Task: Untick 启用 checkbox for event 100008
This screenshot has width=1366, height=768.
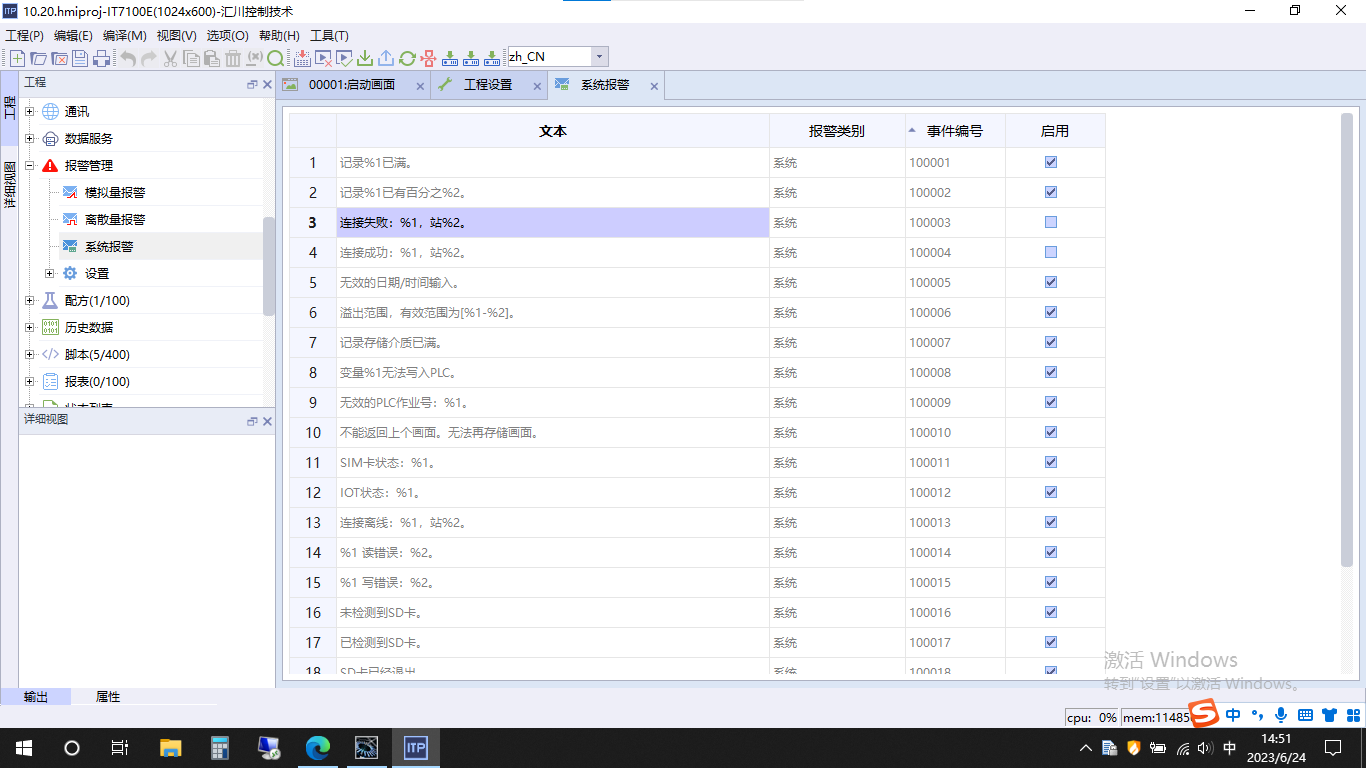Action: point(1051,372)
